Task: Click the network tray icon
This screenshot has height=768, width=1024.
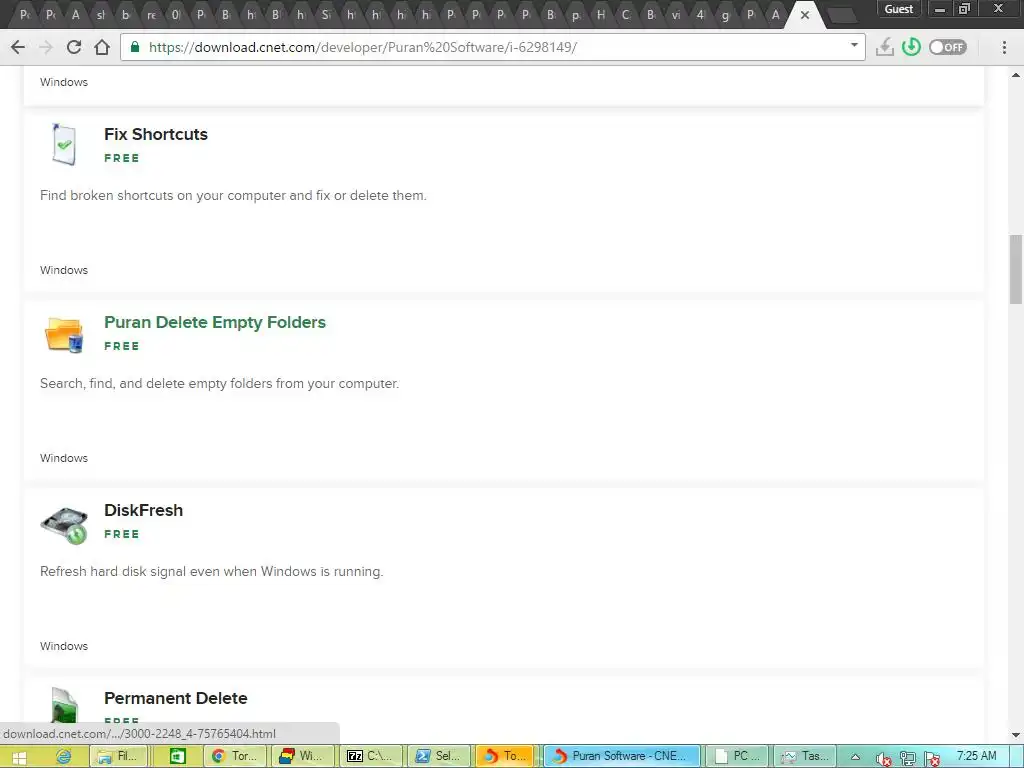Action: 908,758
